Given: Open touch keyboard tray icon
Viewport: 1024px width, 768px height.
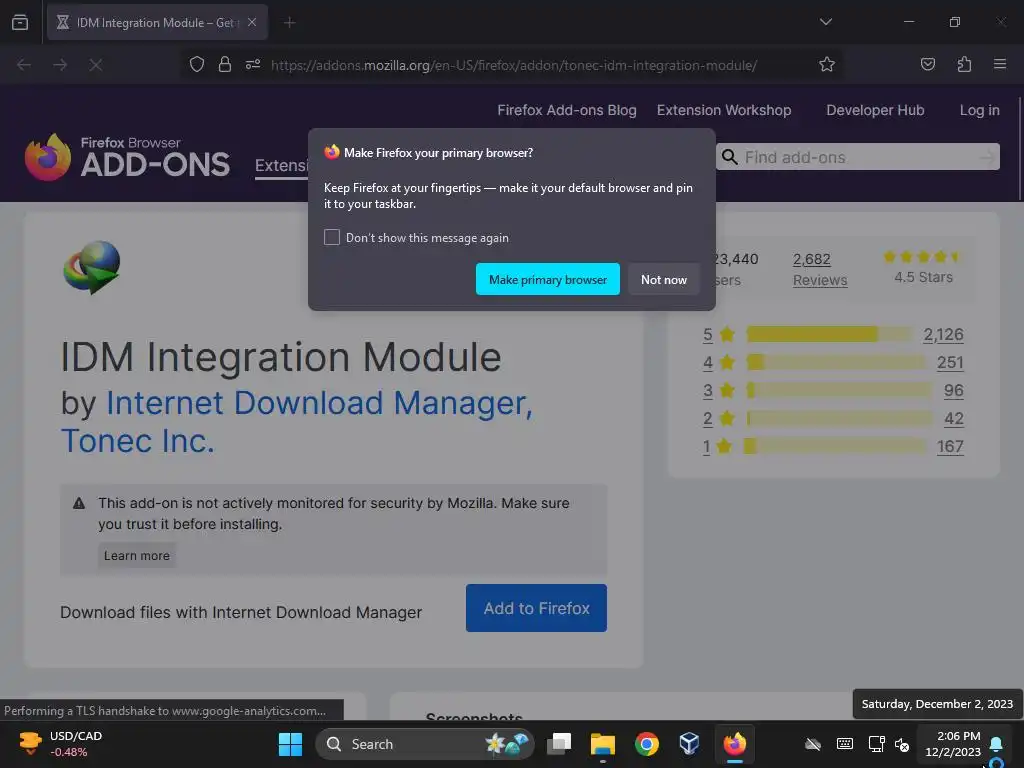Looking at the screenshot, I should (844, 744).
